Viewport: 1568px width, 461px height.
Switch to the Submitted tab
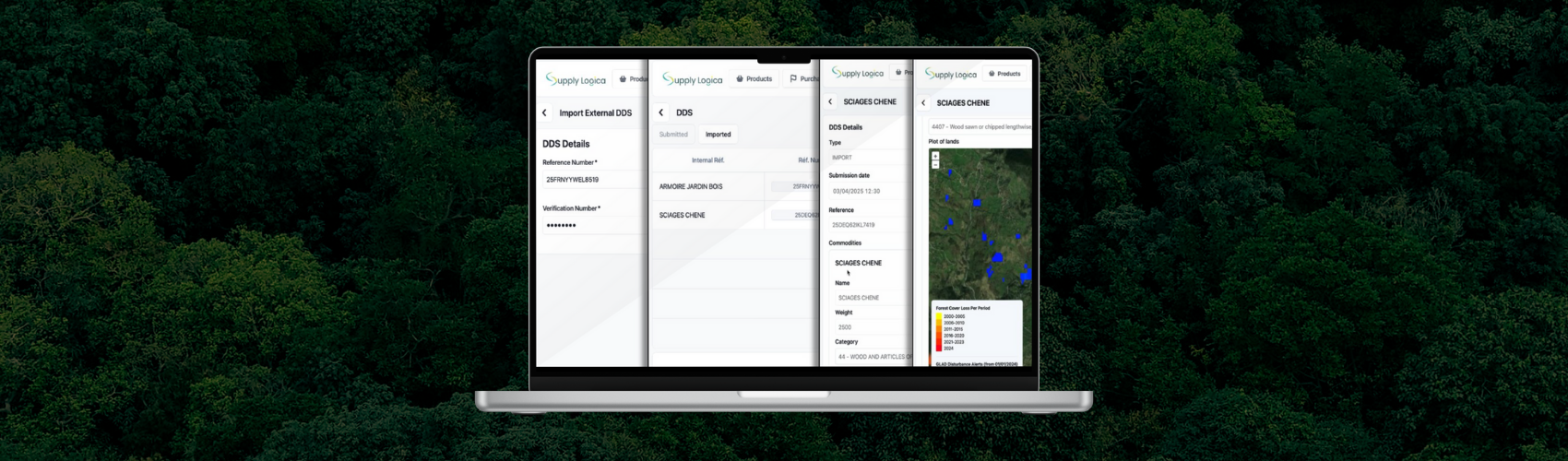[x=673, y=135]
